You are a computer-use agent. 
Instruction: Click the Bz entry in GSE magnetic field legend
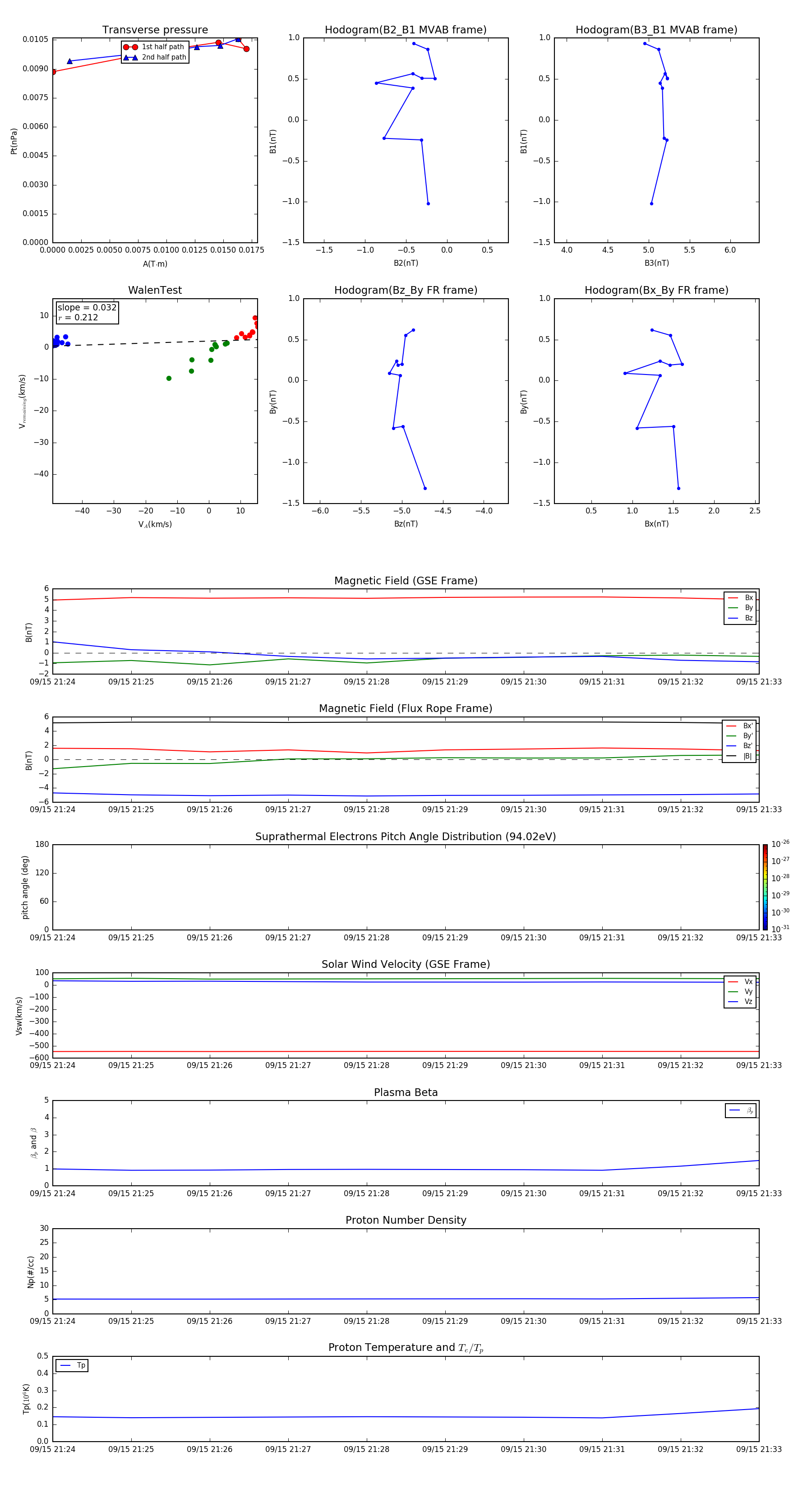click(x=740, y=619)
